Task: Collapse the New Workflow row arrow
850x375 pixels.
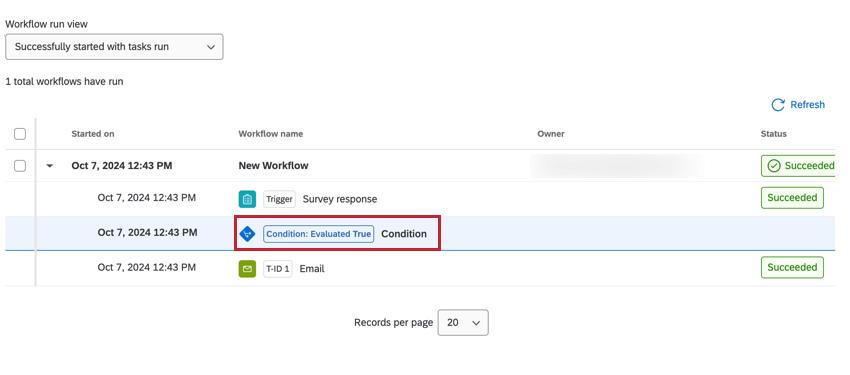Action: 50,166
